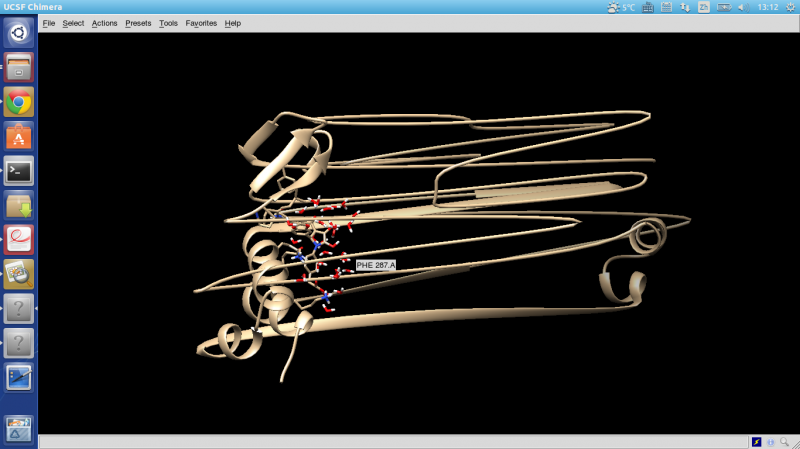Open the system session gear menu
This screenshot has width=800, height=449.
(x=790, y=7)
